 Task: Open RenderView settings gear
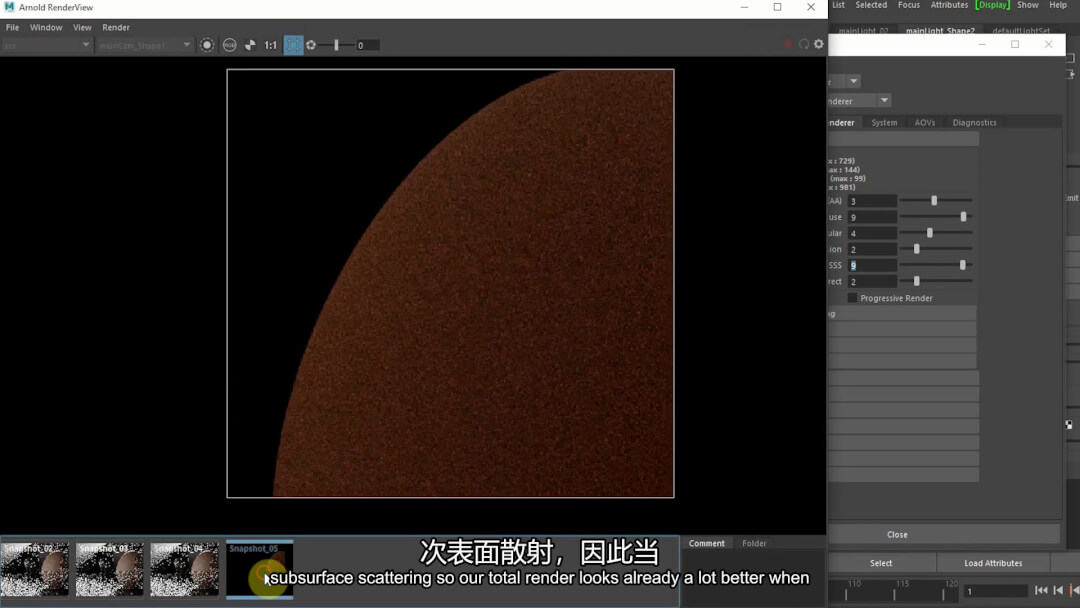point(818,44)
